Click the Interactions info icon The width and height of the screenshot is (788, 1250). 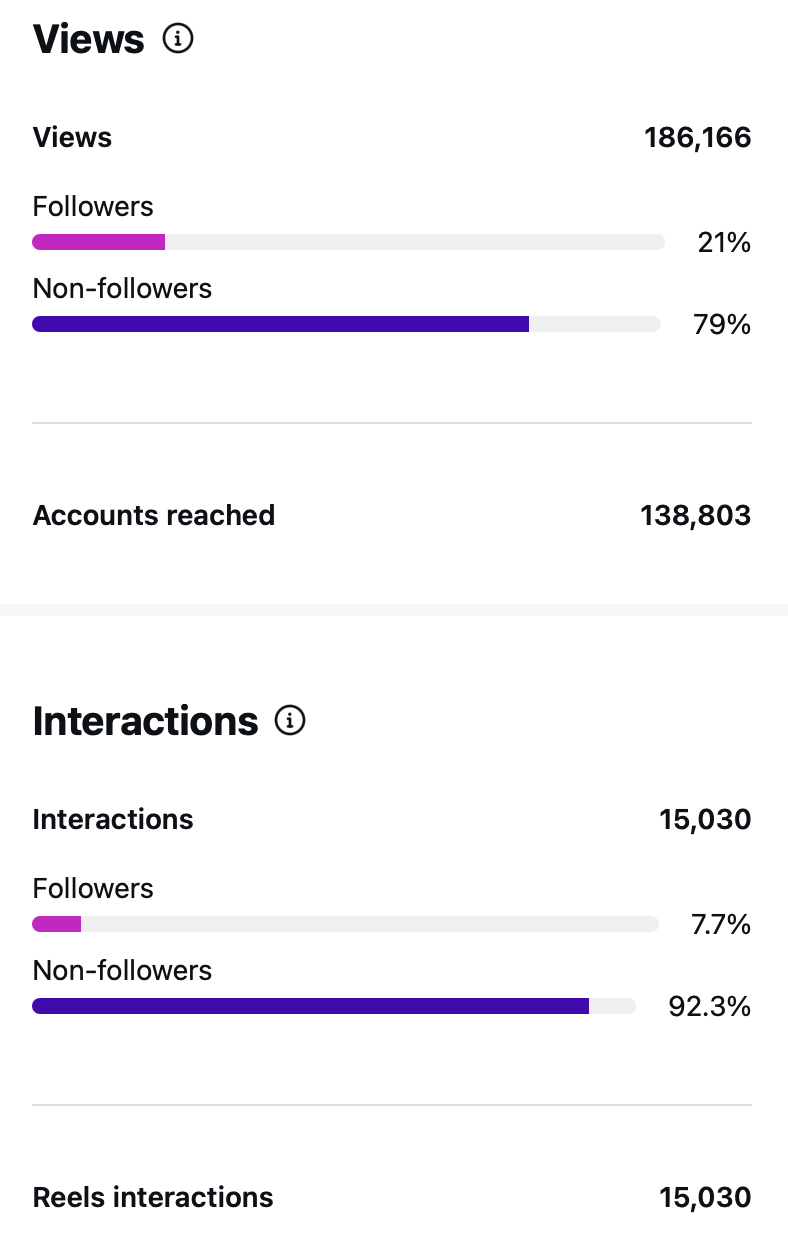(289, 720)
